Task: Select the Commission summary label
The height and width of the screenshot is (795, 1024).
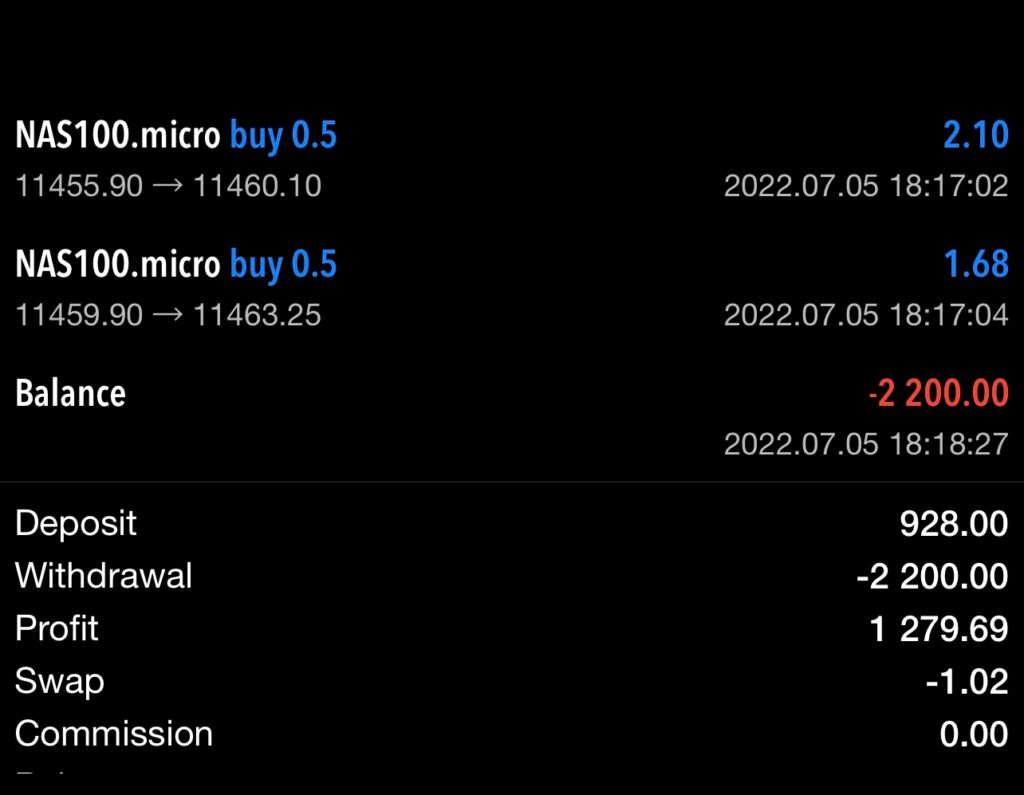Action: (113, 734)
